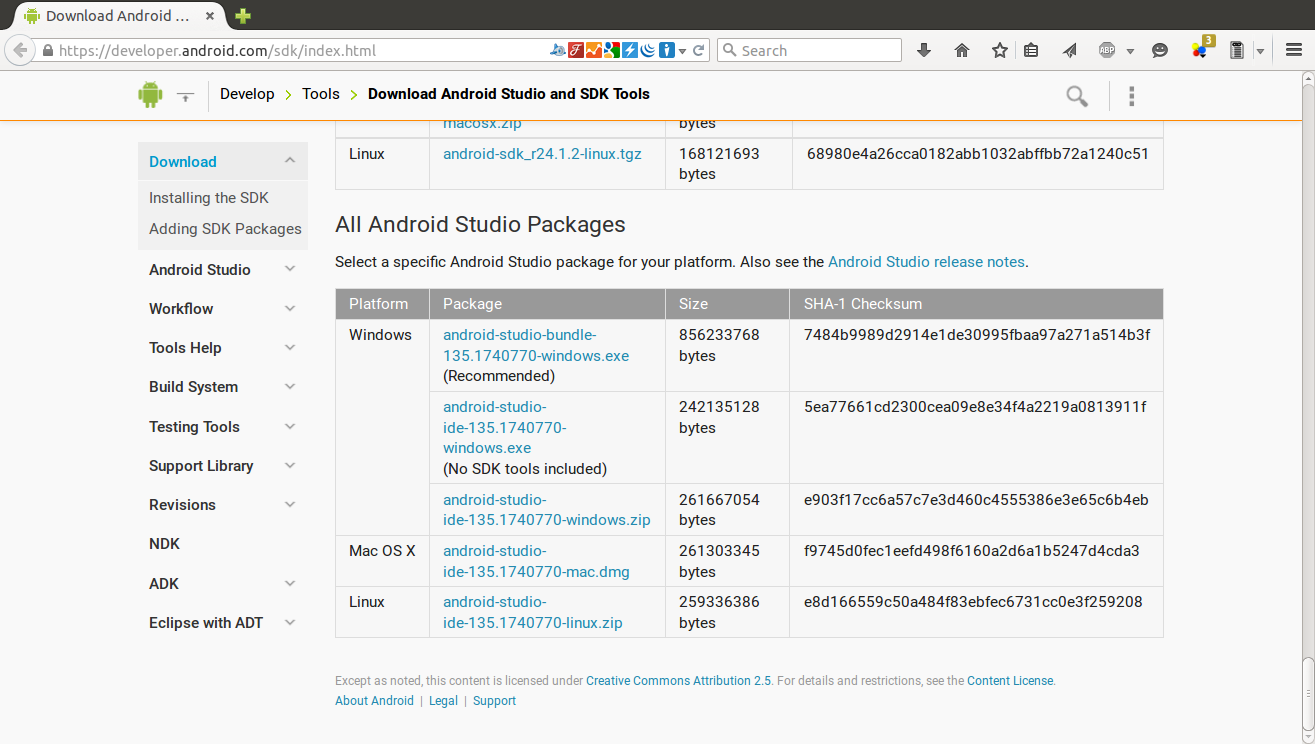Click the Adblock Plus icon
1315x744 pixels.
1107,50
